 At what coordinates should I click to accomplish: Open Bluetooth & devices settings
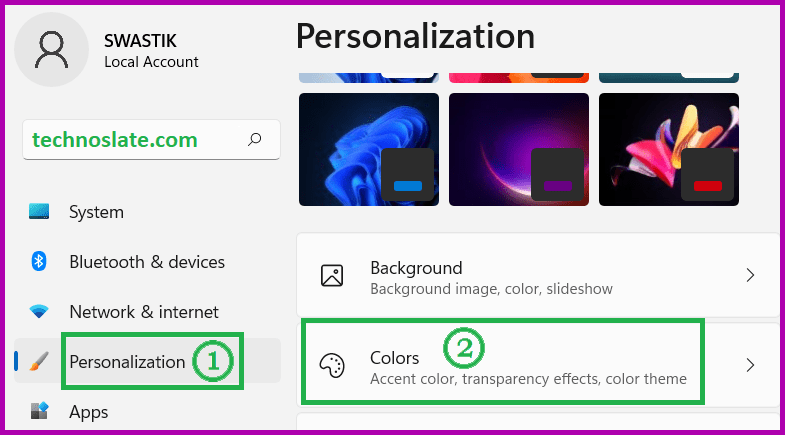coord(148,262)
